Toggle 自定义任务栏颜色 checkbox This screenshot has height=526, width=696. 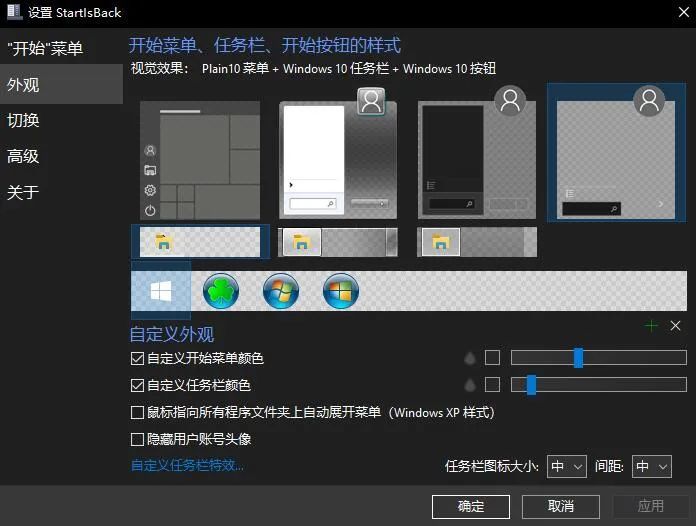(x=137, y=385)
